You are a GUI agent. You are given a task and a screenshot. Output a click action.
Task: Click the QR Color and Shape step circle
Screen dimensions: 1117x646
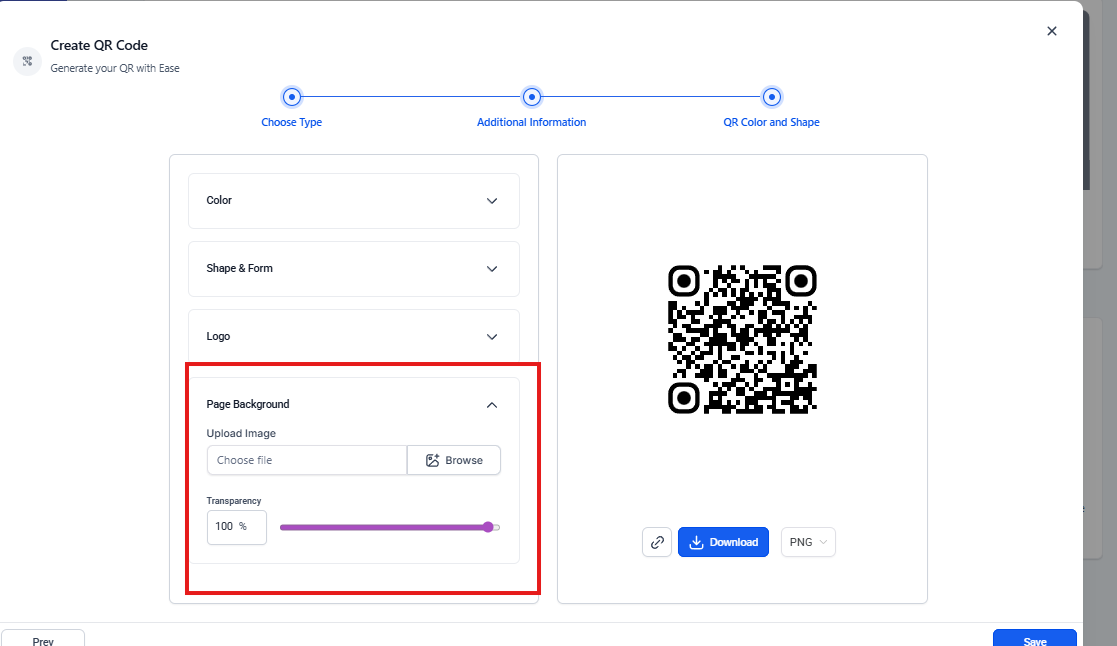coord(772,97)
